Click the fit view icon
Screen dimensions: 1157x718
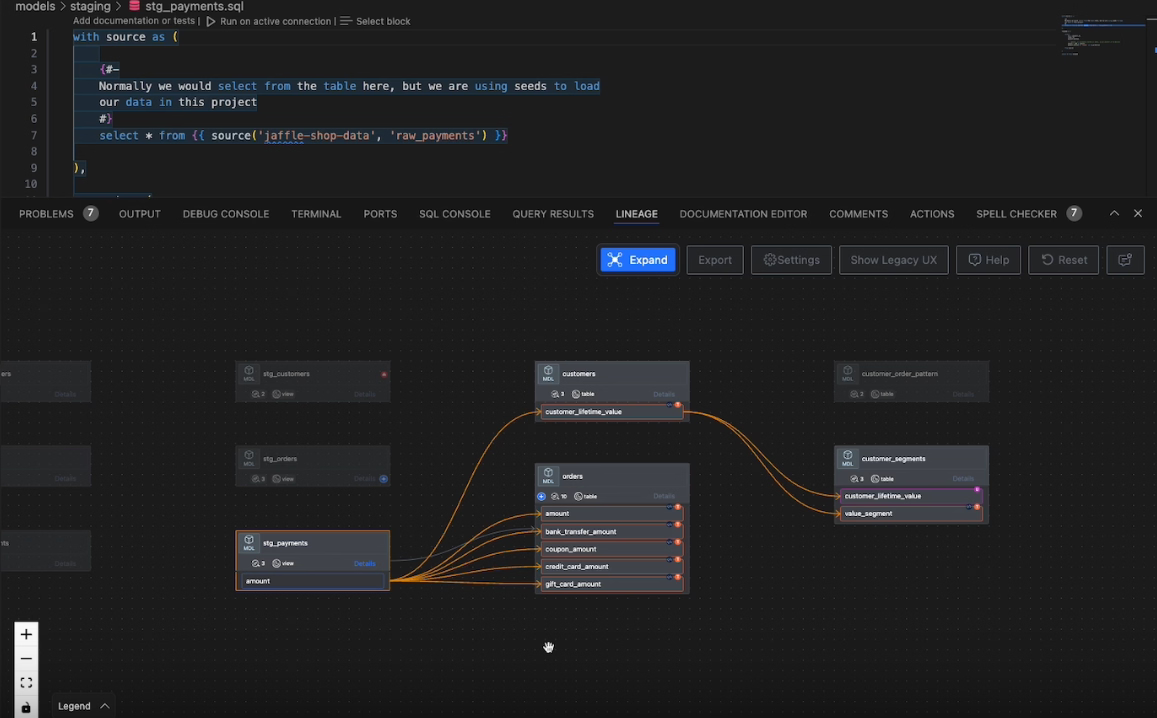(x=26, y=683)
